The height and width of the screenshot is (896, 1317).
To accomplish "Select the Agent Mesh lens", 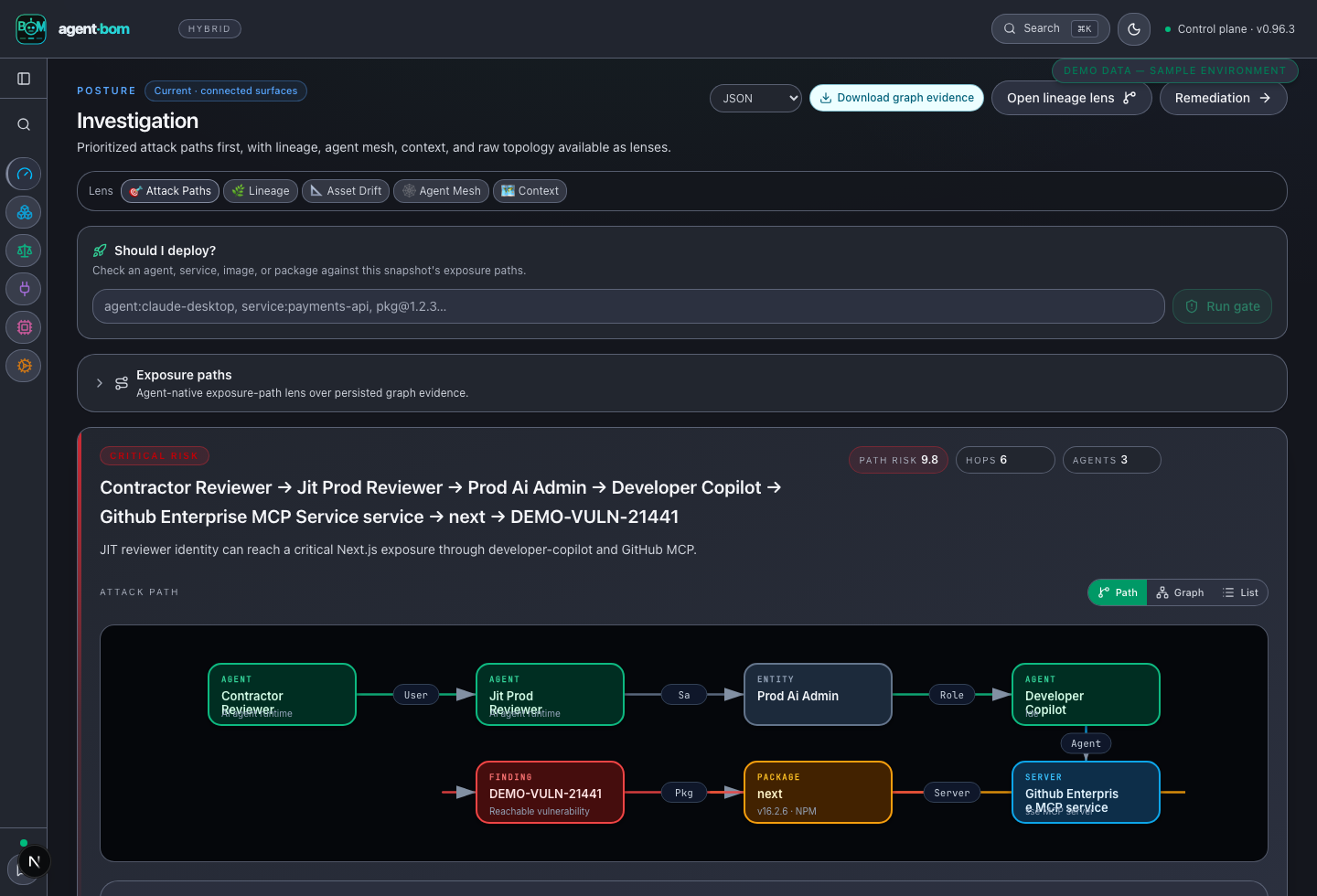I will (441, 191).
